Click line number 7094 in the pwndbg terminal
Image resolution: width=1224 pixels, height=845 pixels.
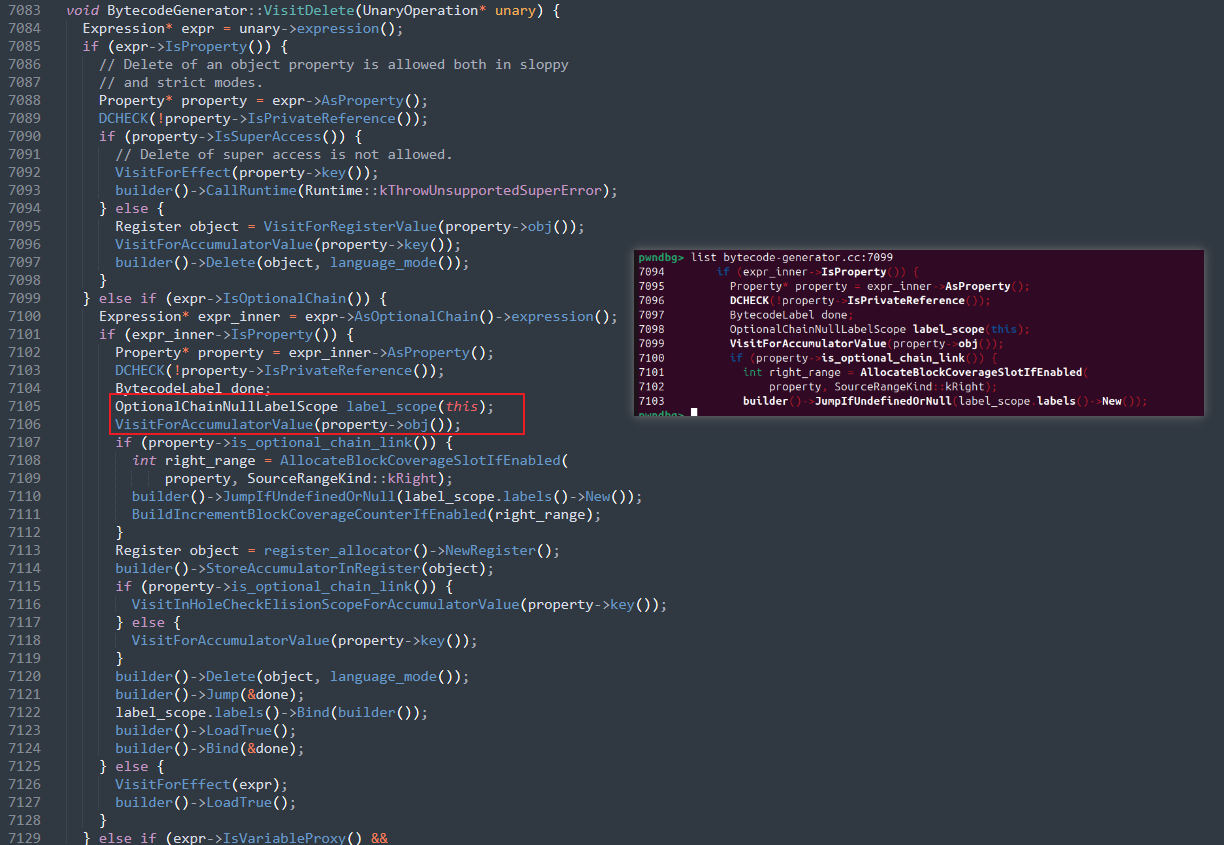coord(651,272)
